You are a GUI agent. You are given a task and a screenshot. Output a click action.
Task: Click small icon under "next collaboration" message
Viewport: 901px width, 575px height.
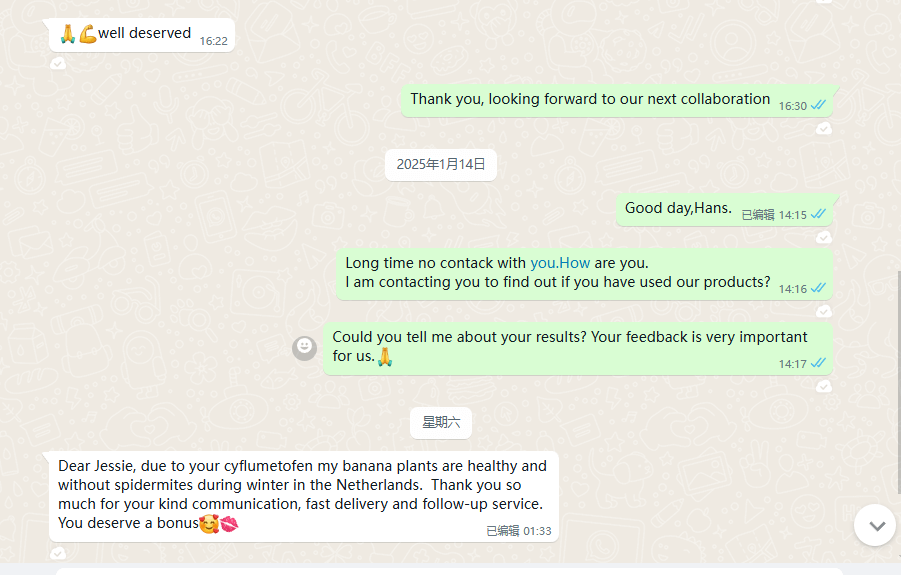823,128
